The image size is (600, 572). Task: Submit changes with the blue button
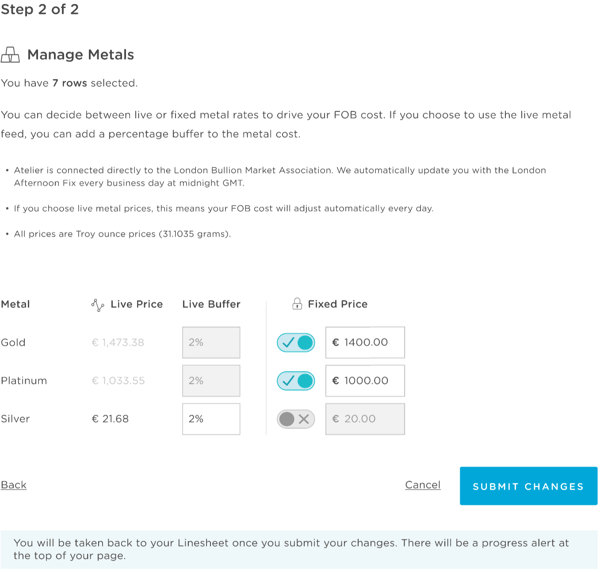(528, 486)
